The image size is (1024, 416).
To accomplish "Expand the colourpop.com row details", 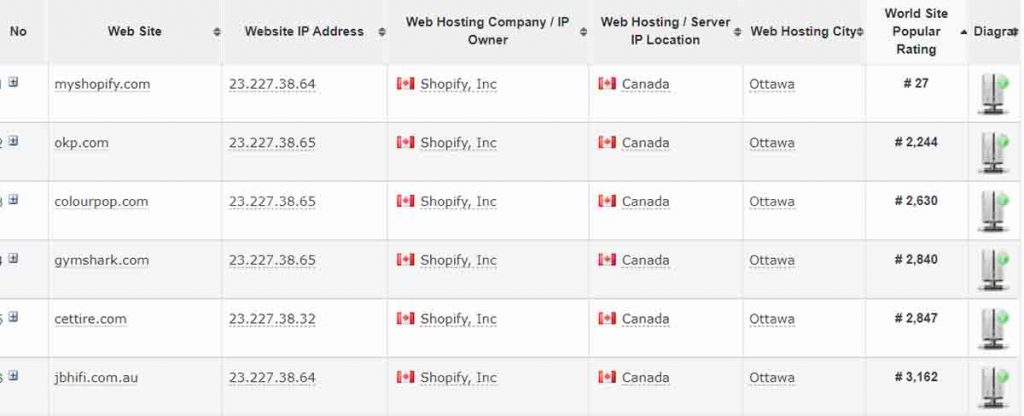I will pyautogui.click(x=13, y=201).
